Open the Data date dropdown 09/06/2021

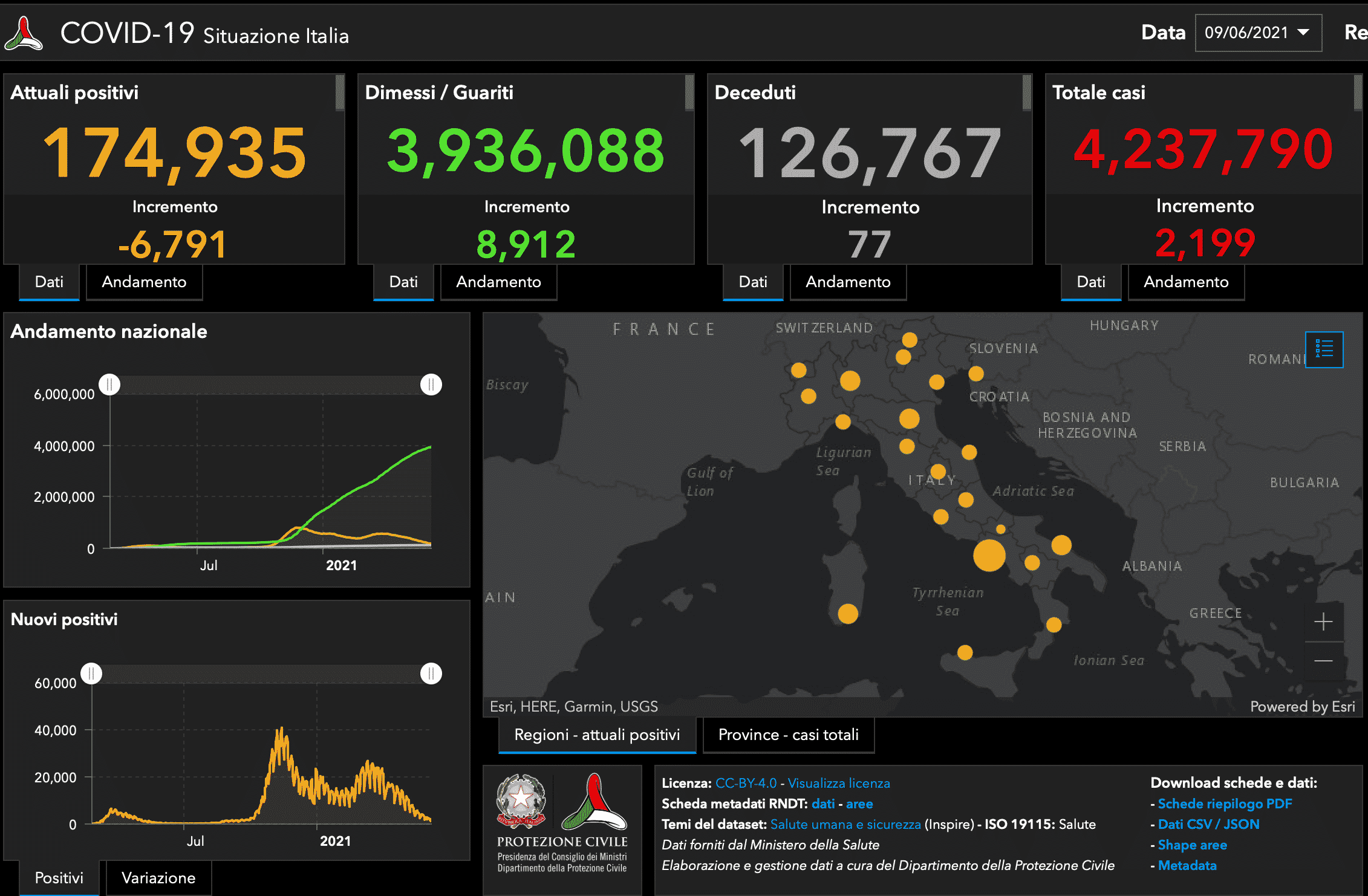[1258, 33]
